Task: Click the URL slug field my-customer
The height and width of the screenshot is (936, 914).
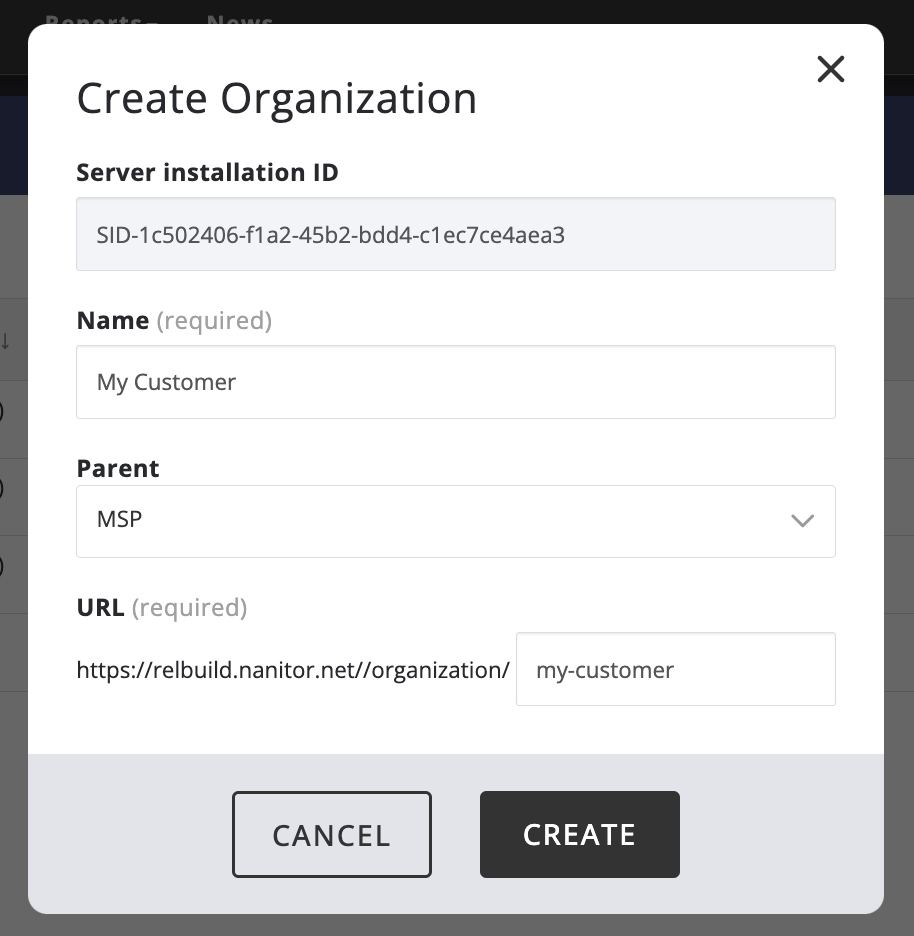Action: (x=675, y=669)
